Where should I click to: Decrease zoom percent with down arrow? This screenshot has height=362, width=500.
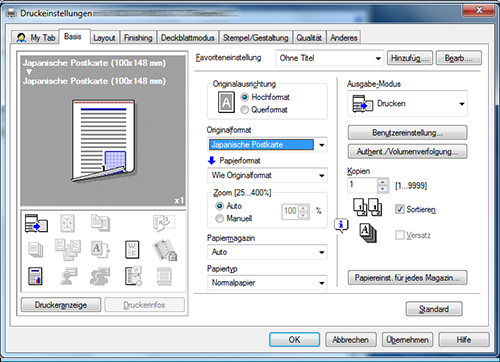[303, 216]
